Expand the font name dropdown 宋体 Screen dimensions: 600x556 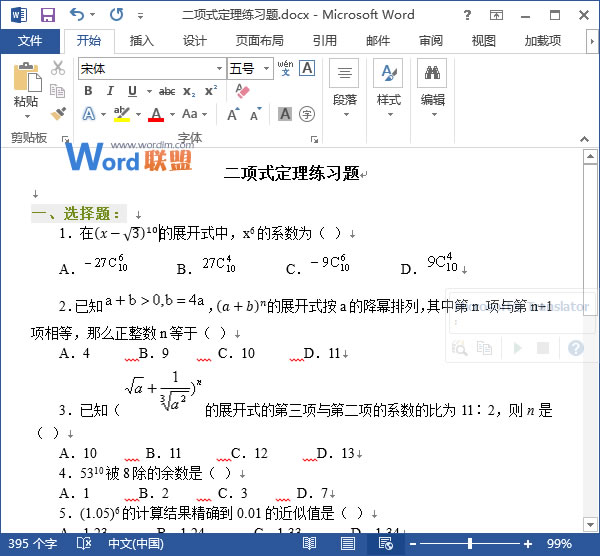219,68
